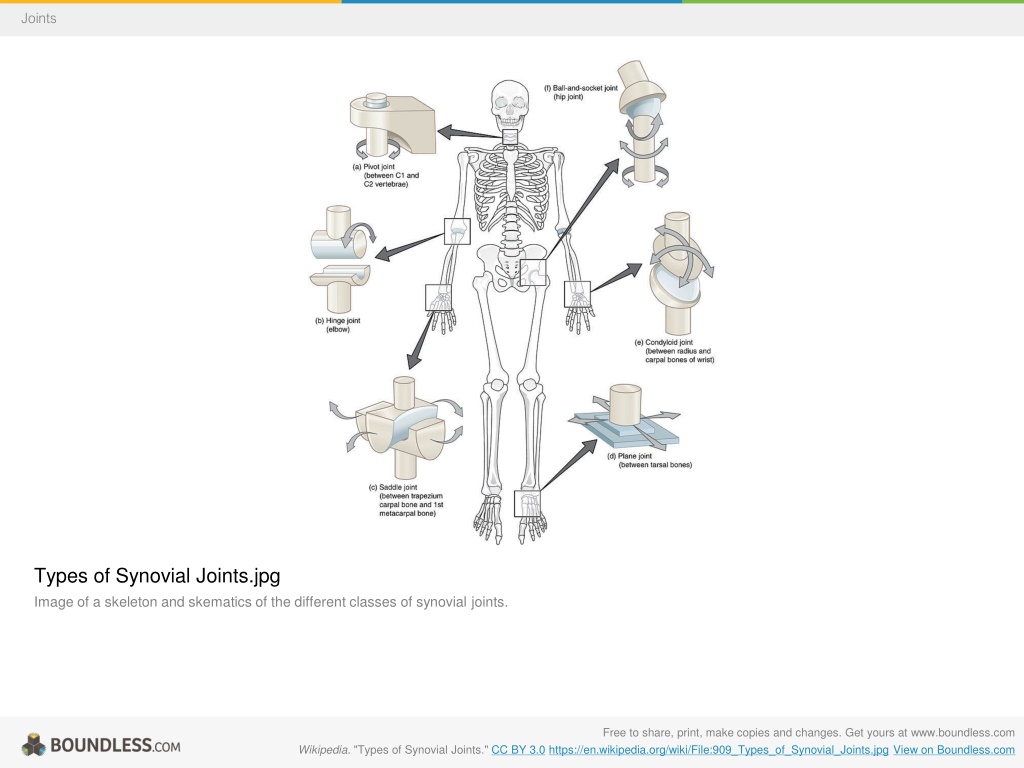Click the Boundless.com logo

click(x=101, y=745)
